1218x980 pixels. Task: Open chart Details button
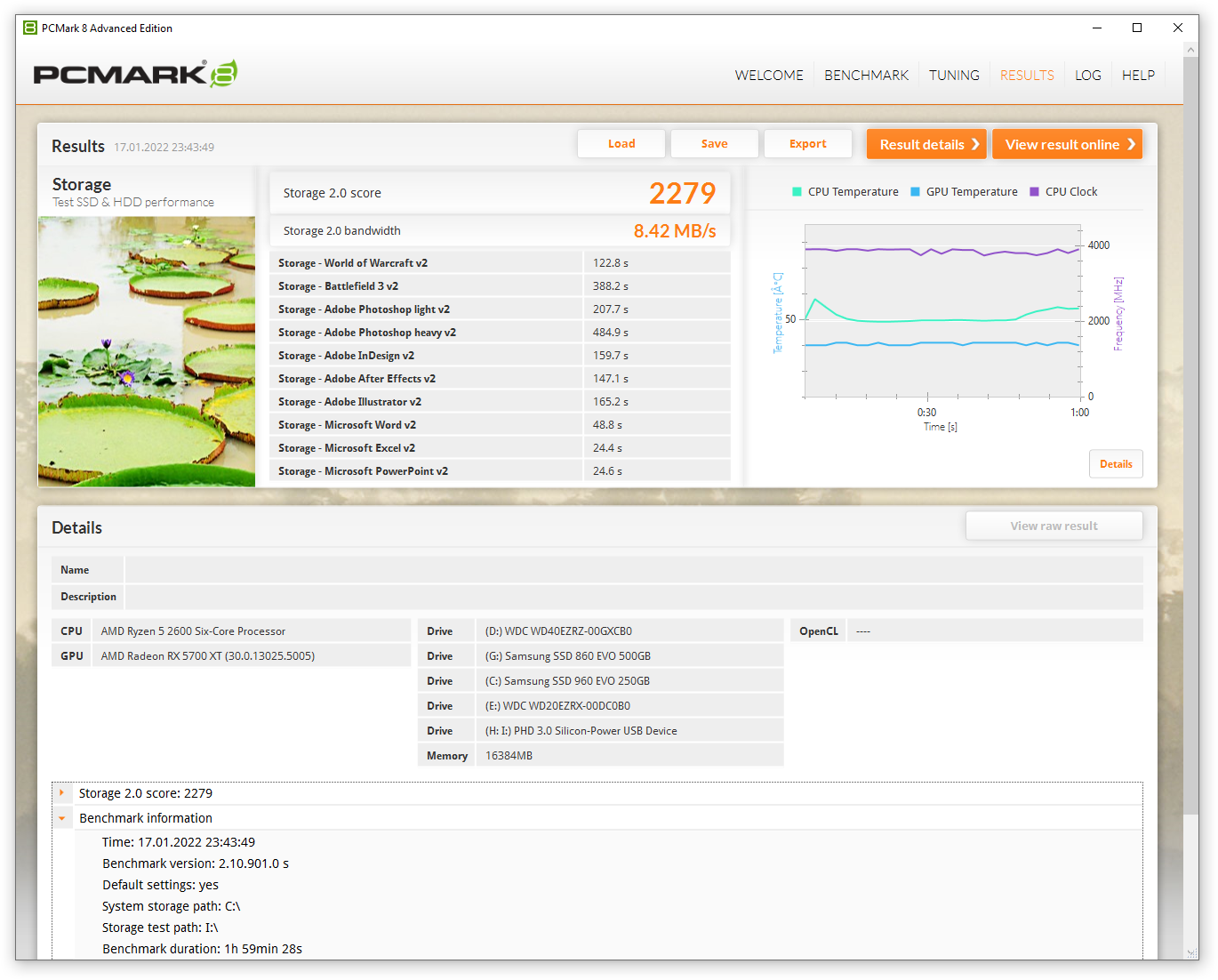[x=1116, y=464]
